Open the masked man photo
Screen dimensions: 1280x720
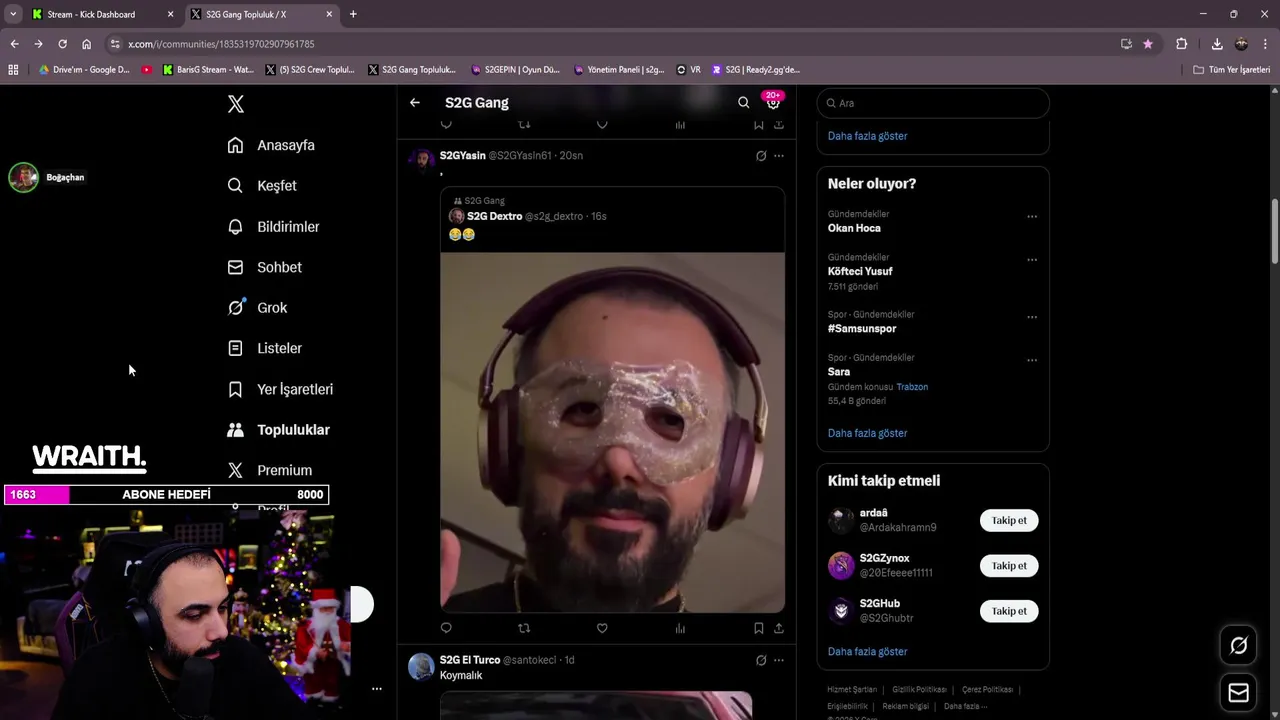(613, 432)
